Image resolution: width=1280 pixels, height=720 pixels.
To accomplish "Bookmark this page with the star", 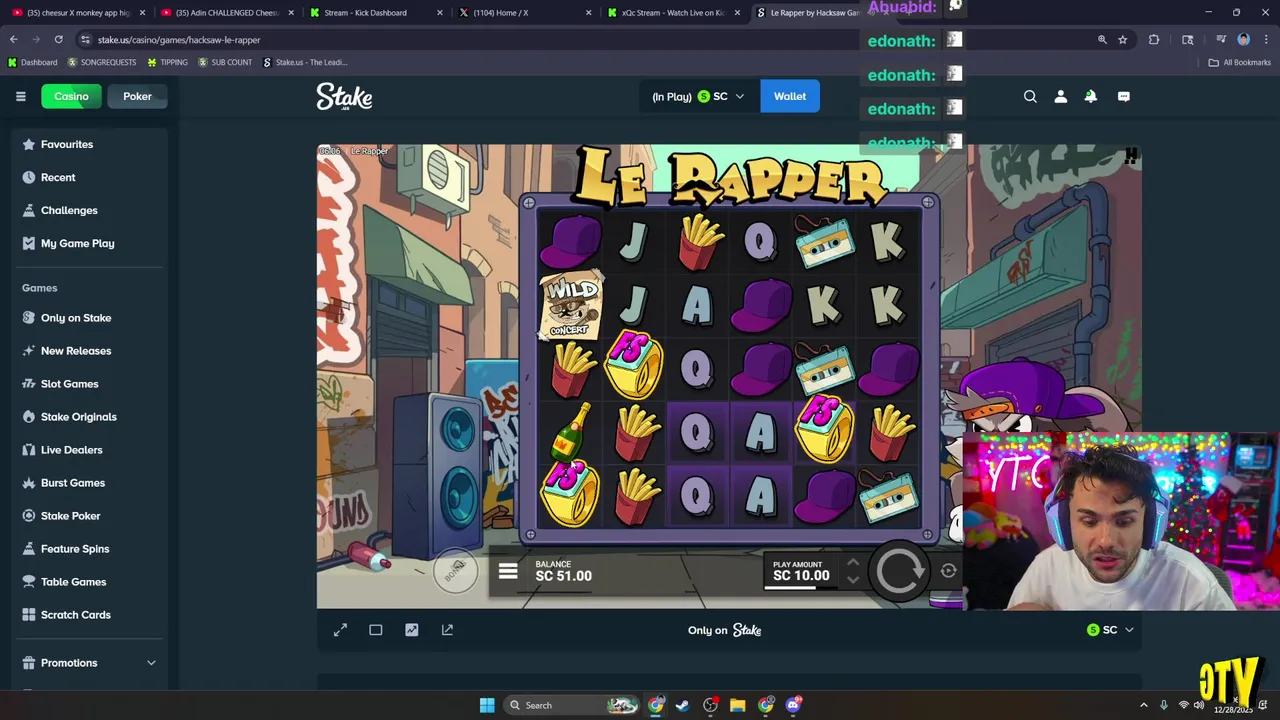I will [x=1123, y=40].
